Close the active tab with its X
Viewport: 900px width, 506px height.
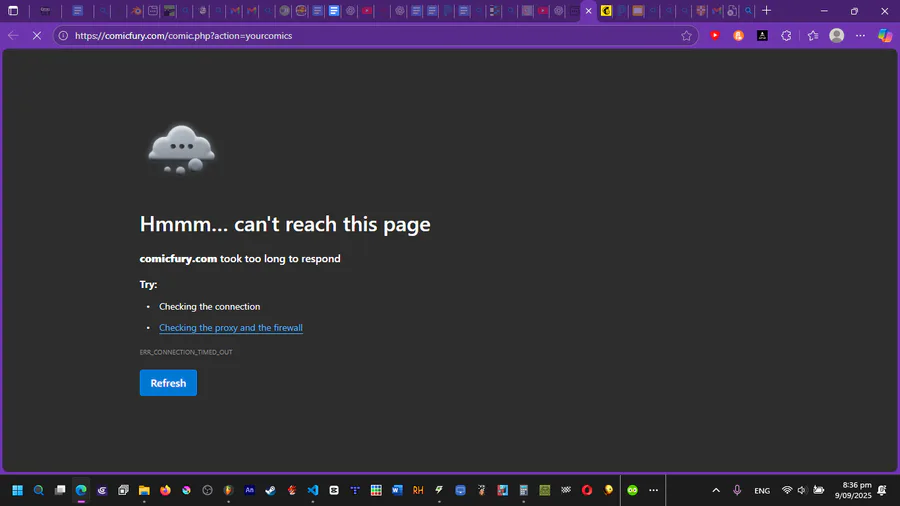pyautogui.click(x=588, y=11)
